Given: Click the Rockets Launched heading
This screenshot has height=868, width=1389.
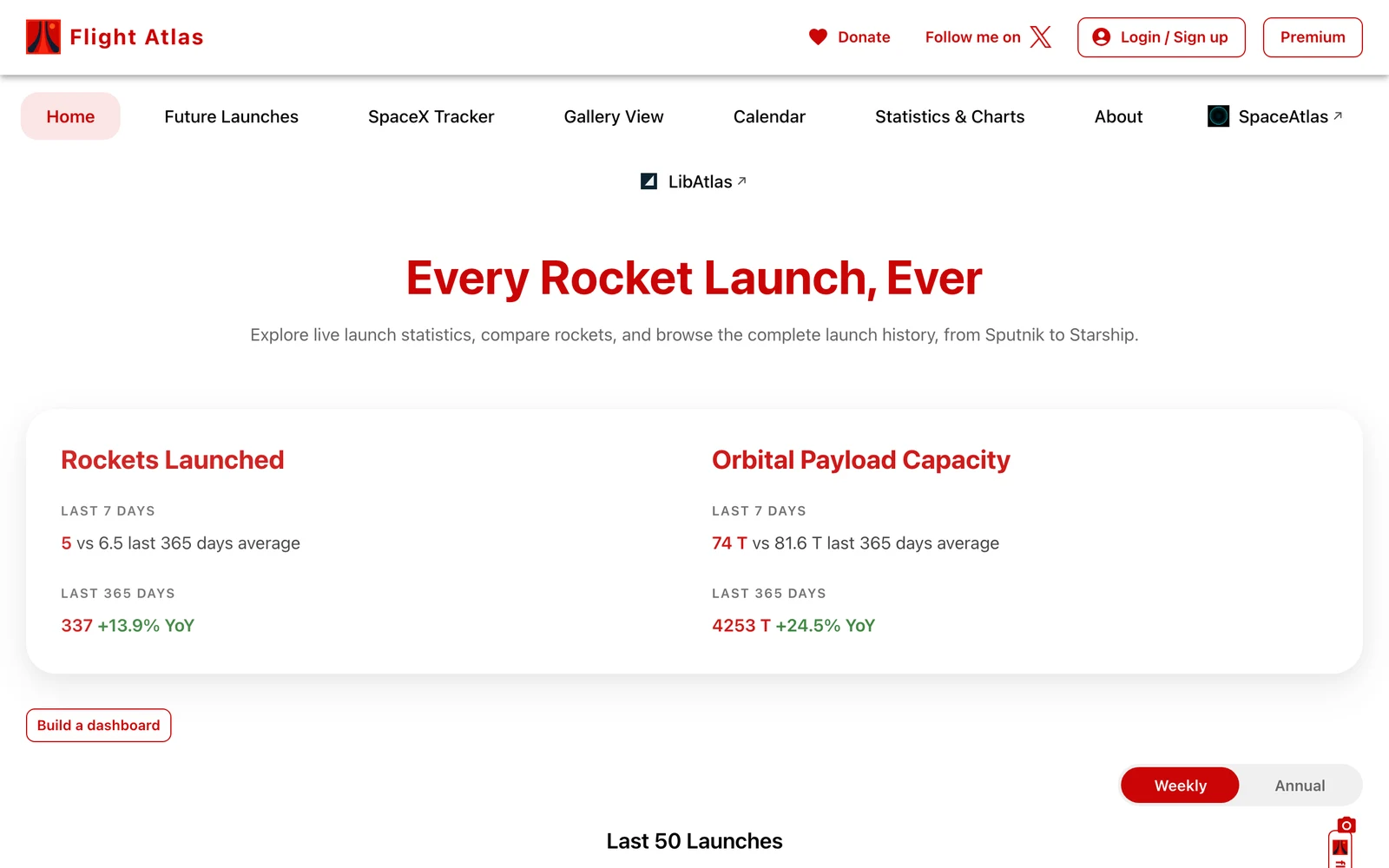Looking at the screenshot, I should tap(173, 460).
